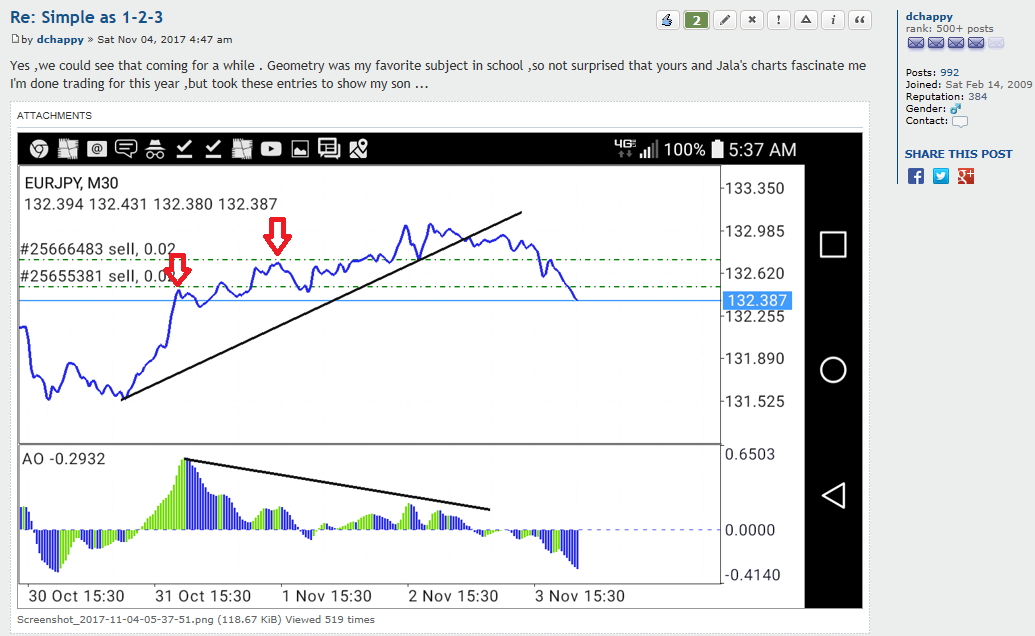This screenshot has height=636, width=1035.
Task: Click the ATTACHMENTS header
Action: tap(54, 115)
